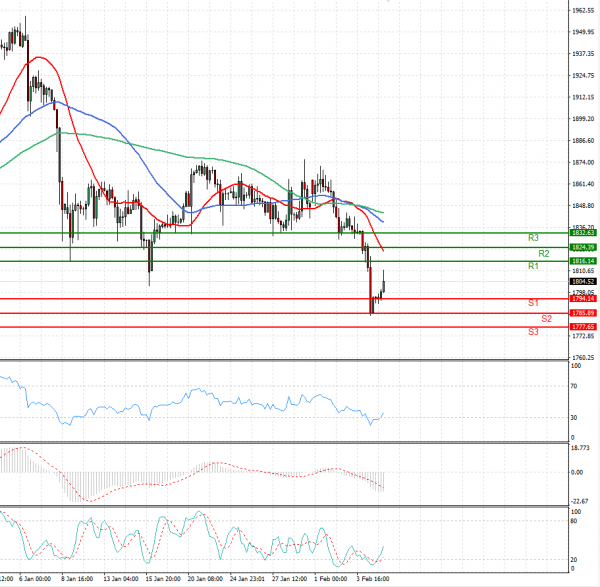The width and height of the screenshot is (600, 587).
Task: Click the MACD scale value 18.773
Action: tap(580, 447)
